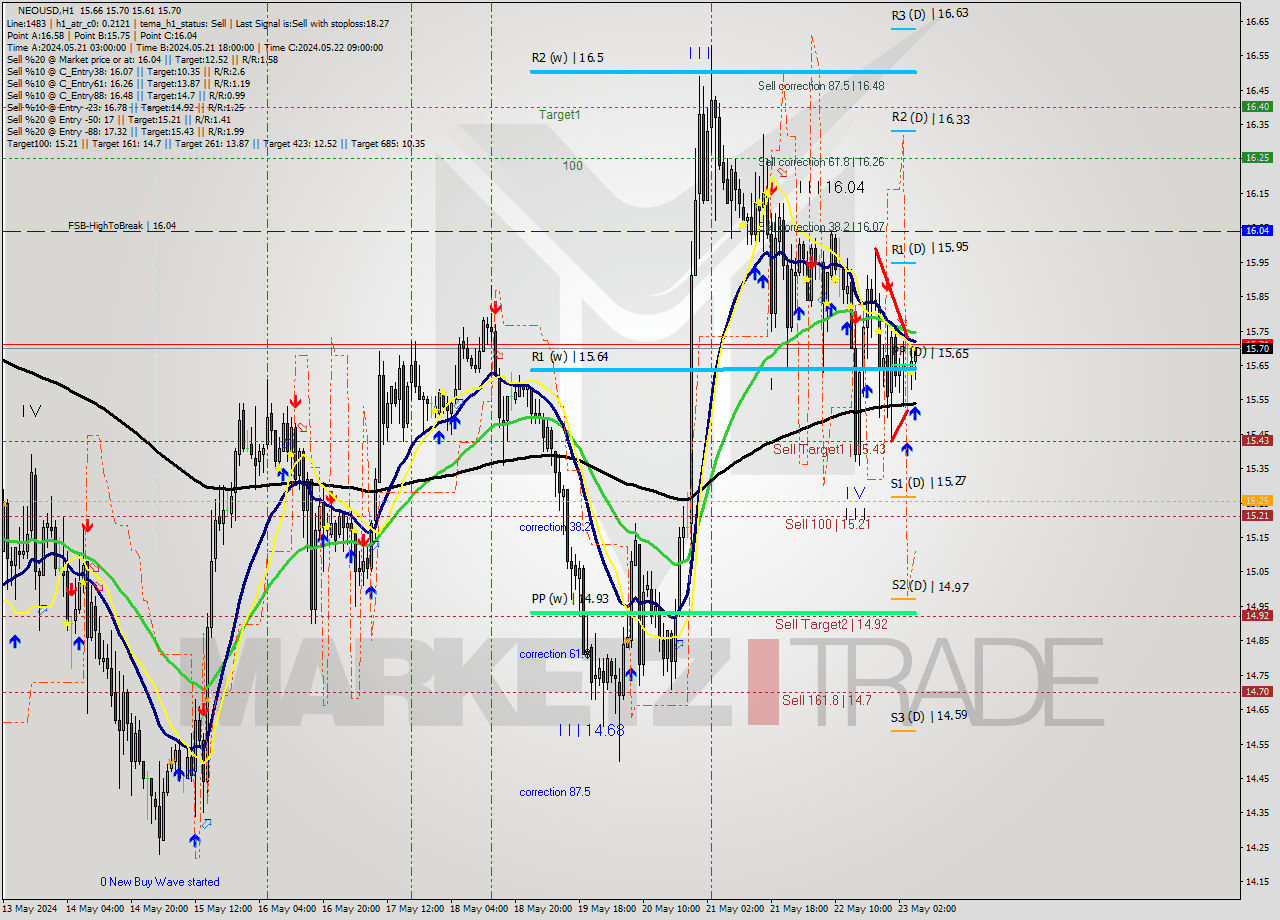This screenshot has height=920, width=1280.
Task: Click the 'Sell 100 | 15.21' label
Action: coord(827,524)
